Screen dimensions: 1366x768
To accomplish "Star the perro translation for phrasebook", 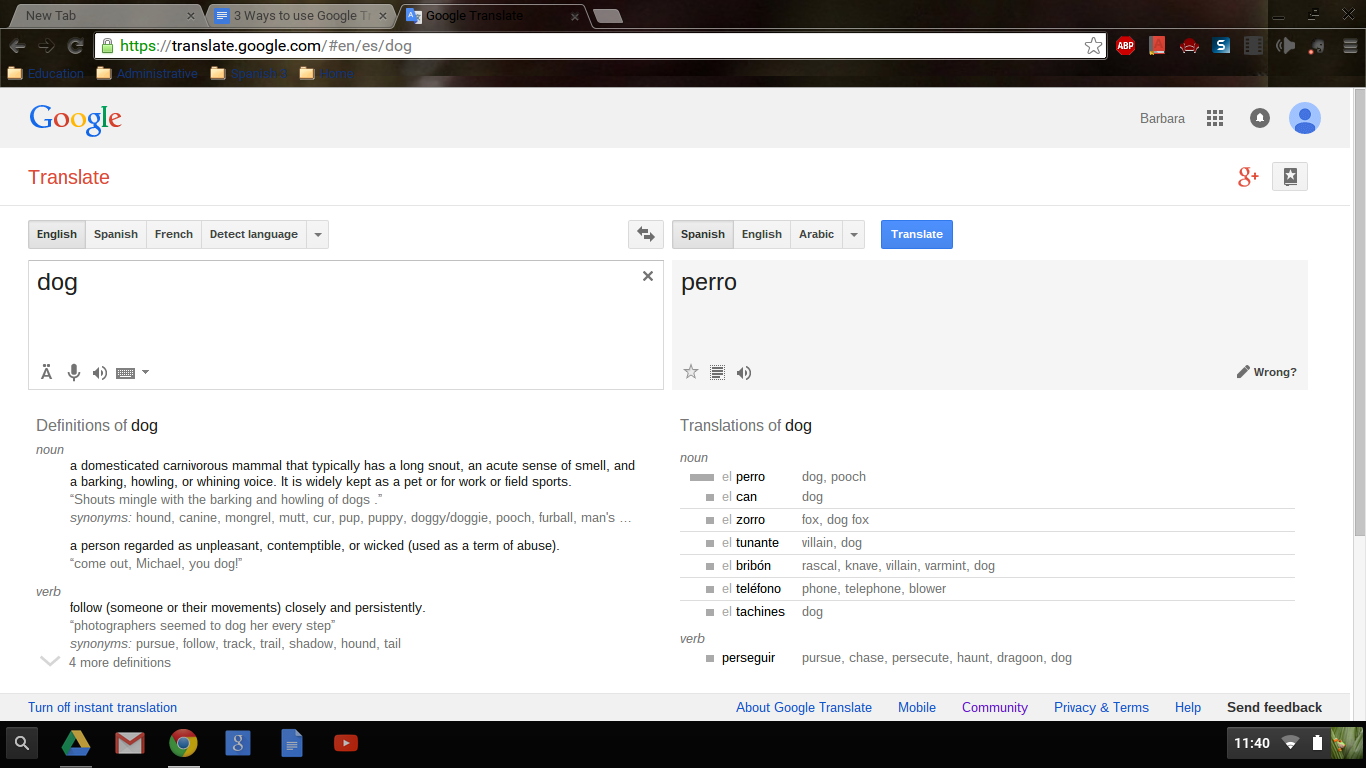I will (x=691, y=372).
